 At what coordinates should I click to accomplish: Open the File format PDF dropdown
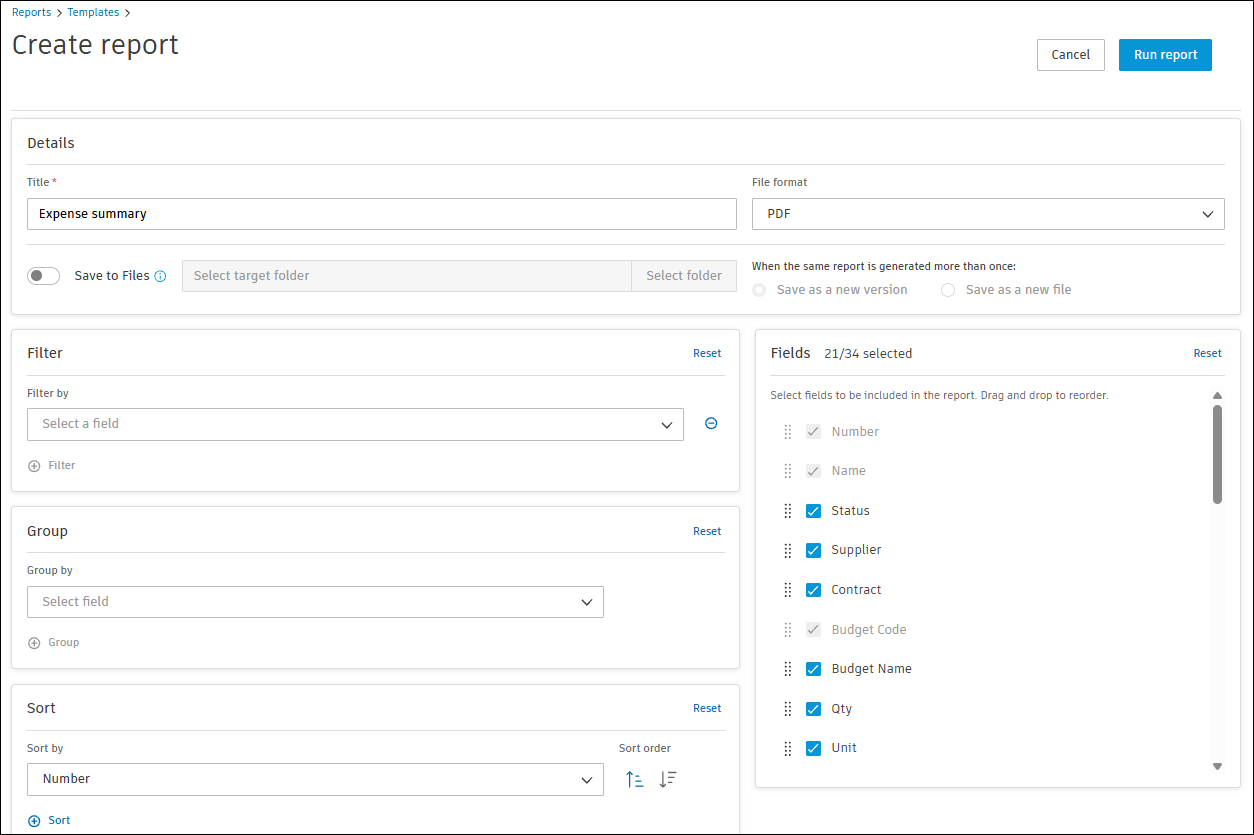[x=988, y=214]
